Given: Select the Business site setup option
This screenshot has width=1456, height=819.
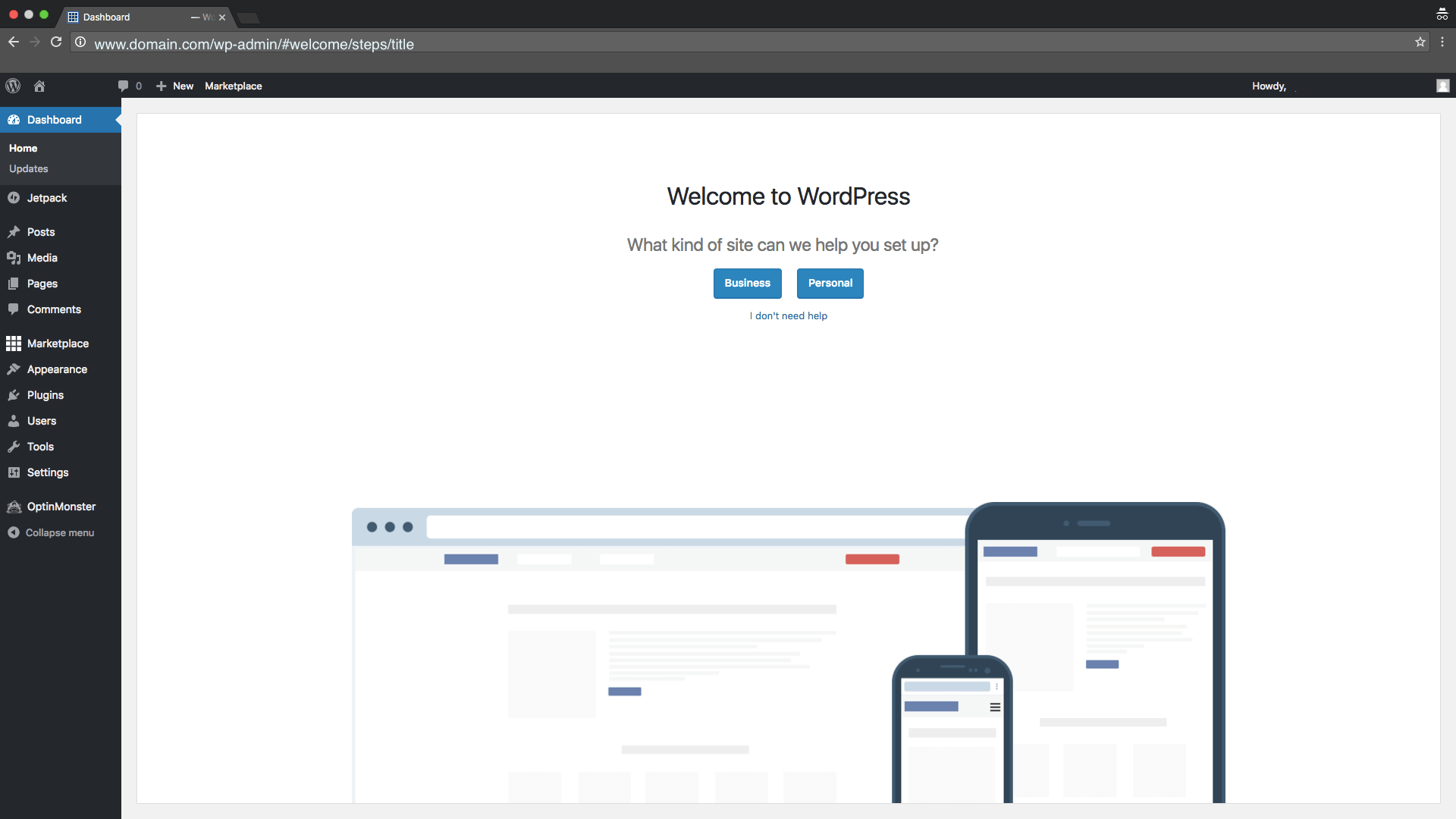Looking at the screenshot, I should pos(747,283).
